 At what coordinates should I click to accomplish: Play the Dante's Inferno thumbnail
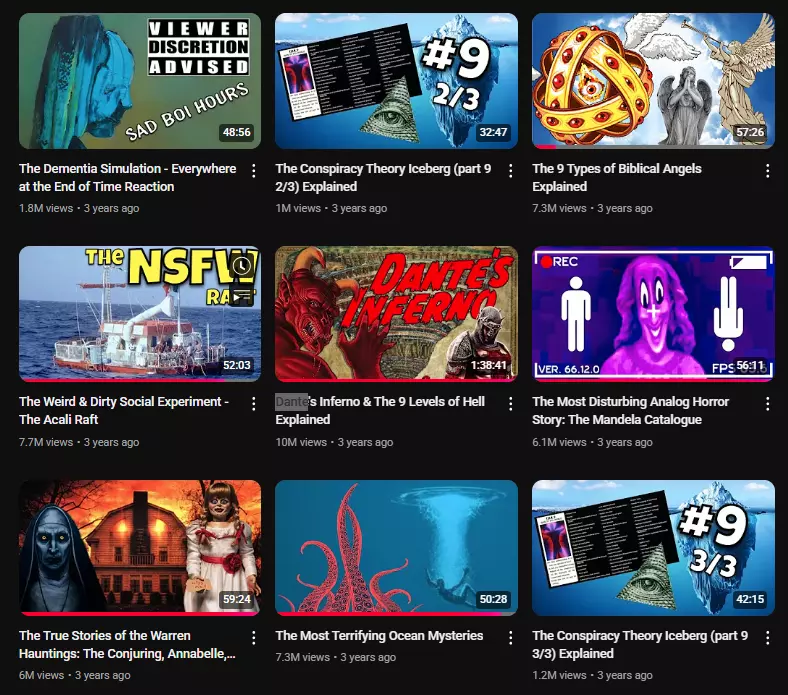pos(397,314)
